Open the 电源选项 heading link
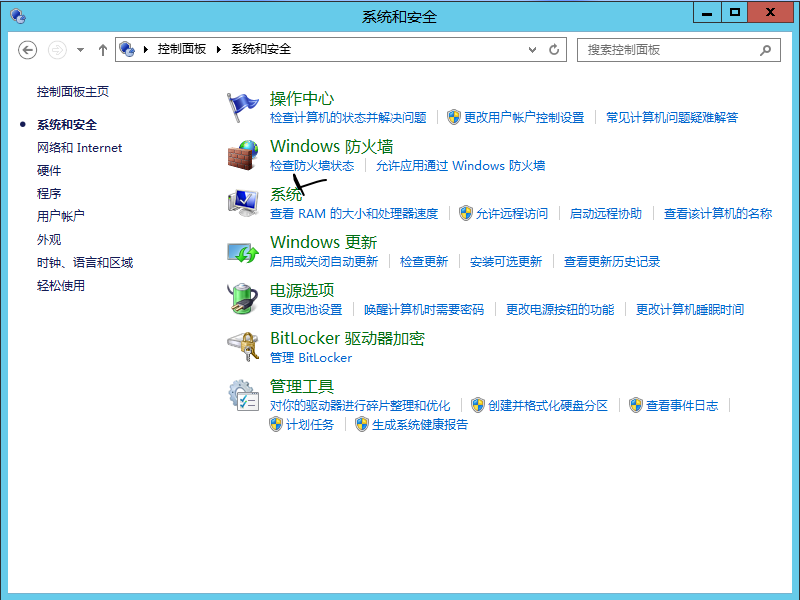The height and width of the screenshot is (600, 800). 302,290
